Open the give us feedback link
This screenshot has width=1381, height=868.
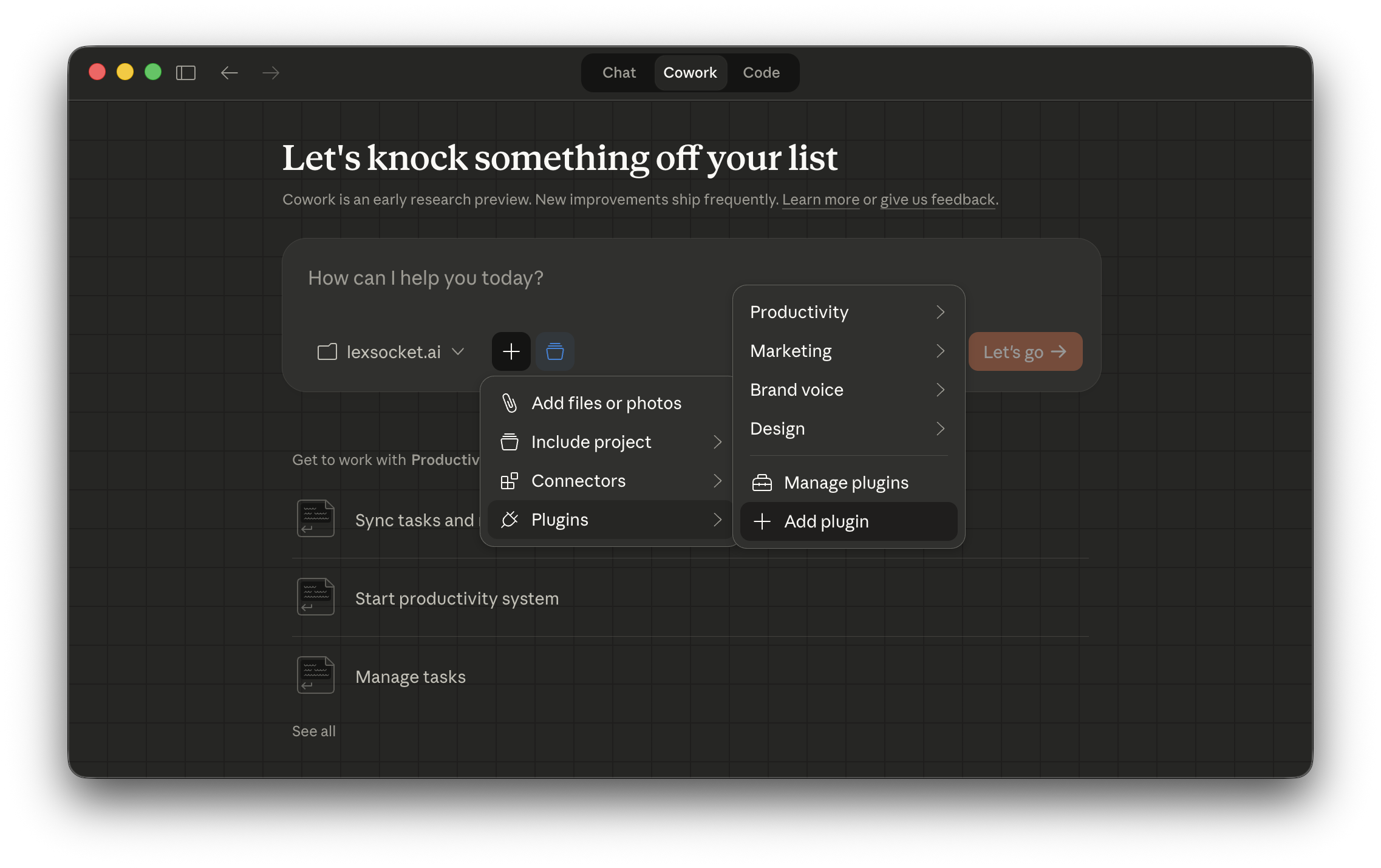pyautogui.click(x=938, y=199)
